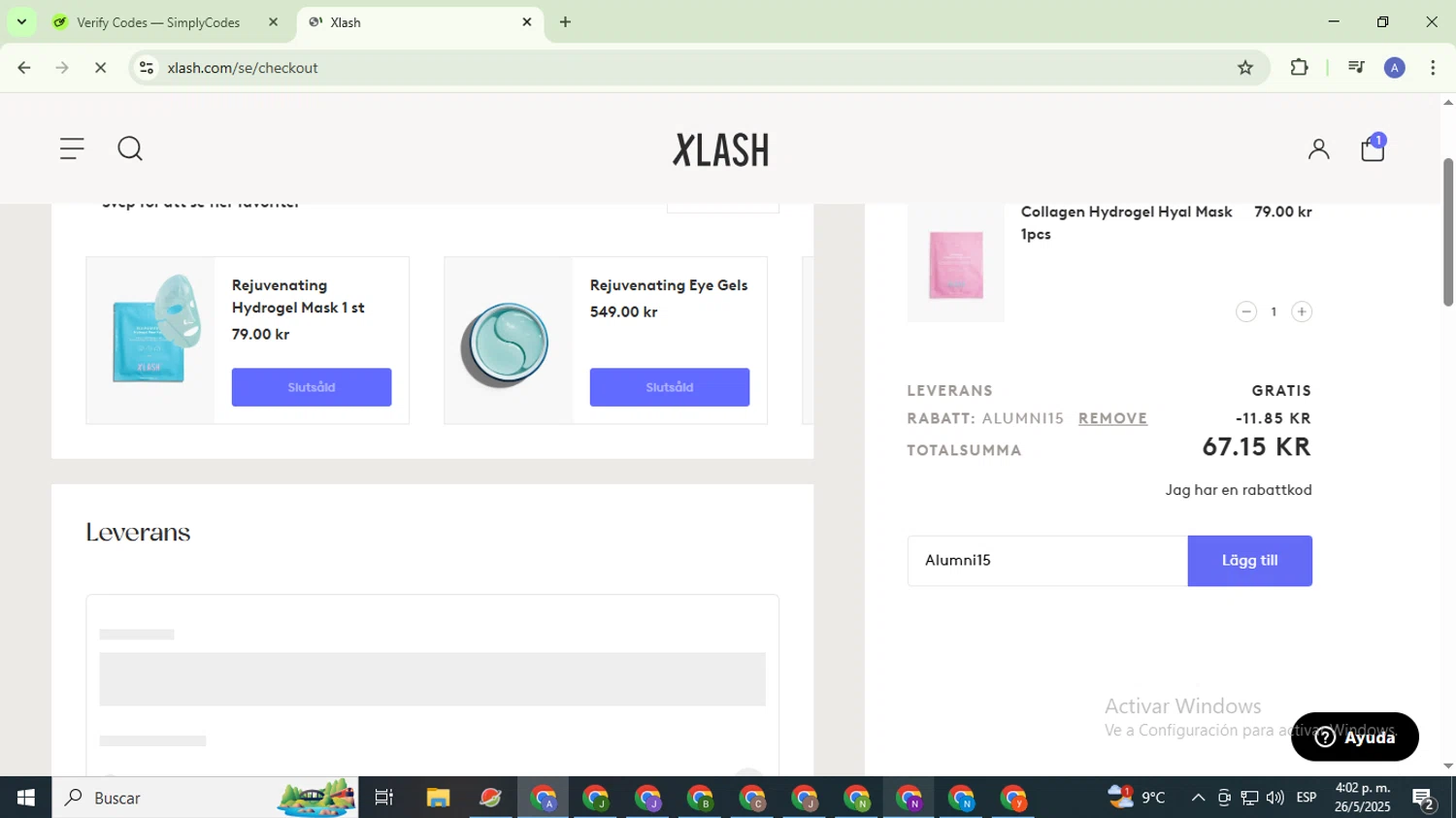Click Slutsåld under Rejuvenating Eye Gels

click(x=670, y=387)
